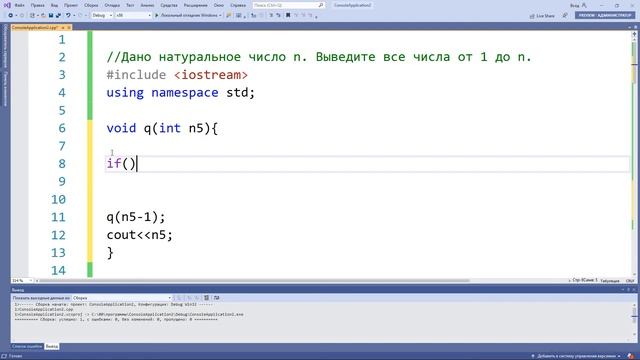Click the Save All toolbar icon

[x=58, y=16]
